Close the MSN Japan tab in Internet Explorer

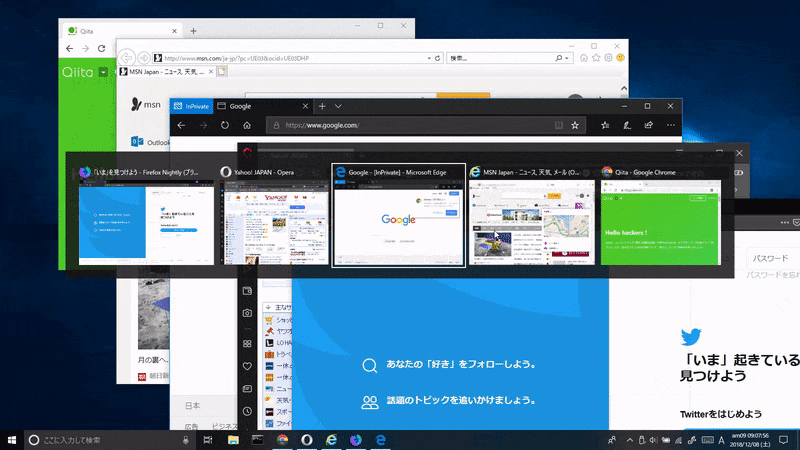coord(211,72)
